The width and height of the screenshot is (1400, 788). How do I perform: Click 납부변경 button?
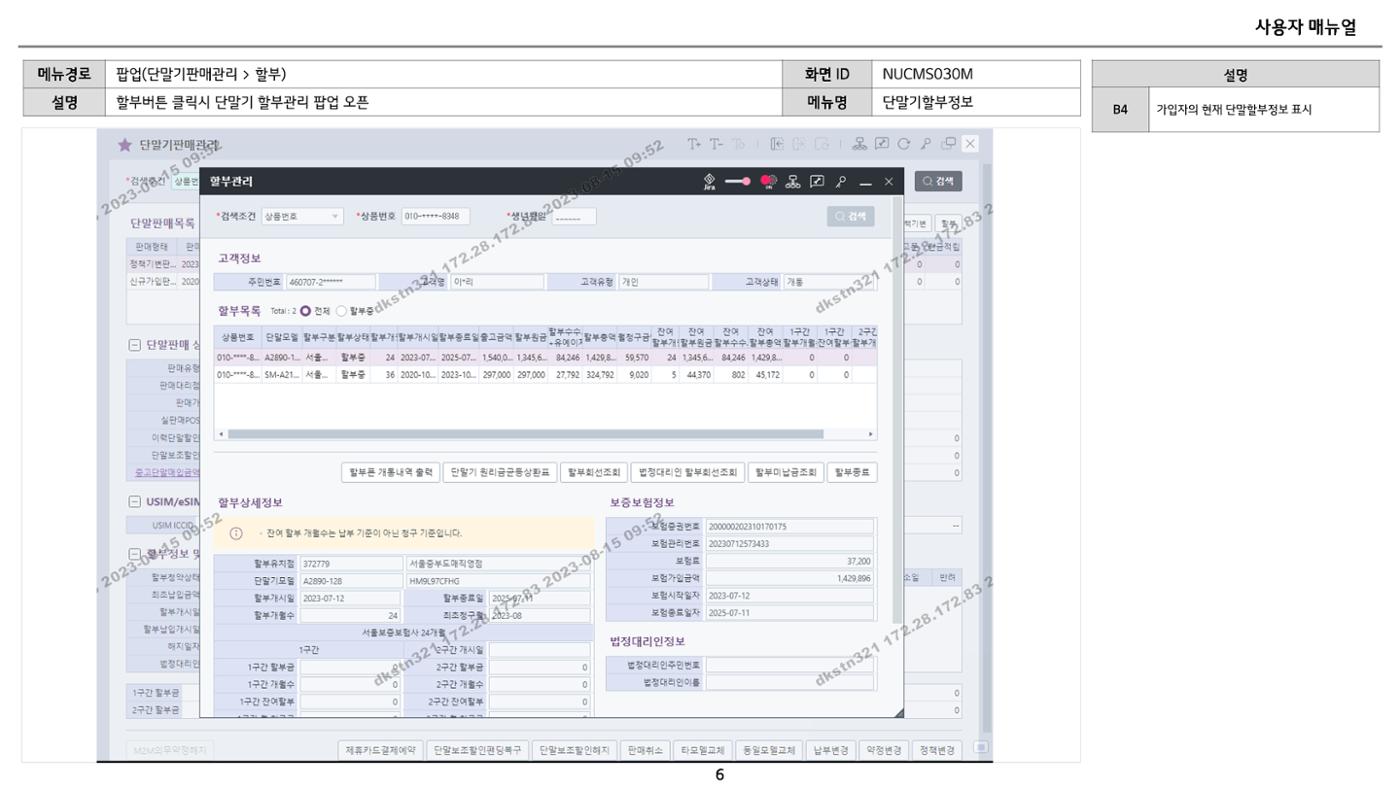(831, 748)
